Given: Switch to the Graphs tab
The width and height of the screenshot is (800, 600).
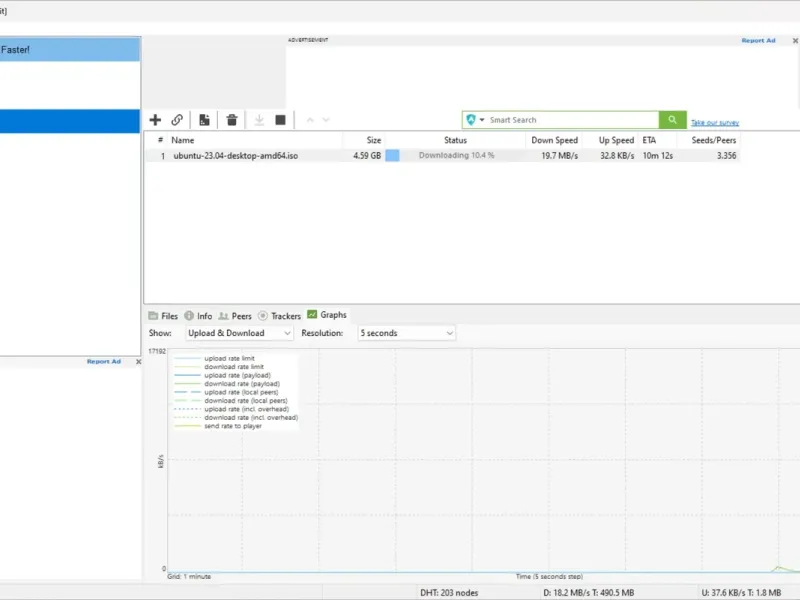Looking at the screenshot, I should [x=327, y=315].
